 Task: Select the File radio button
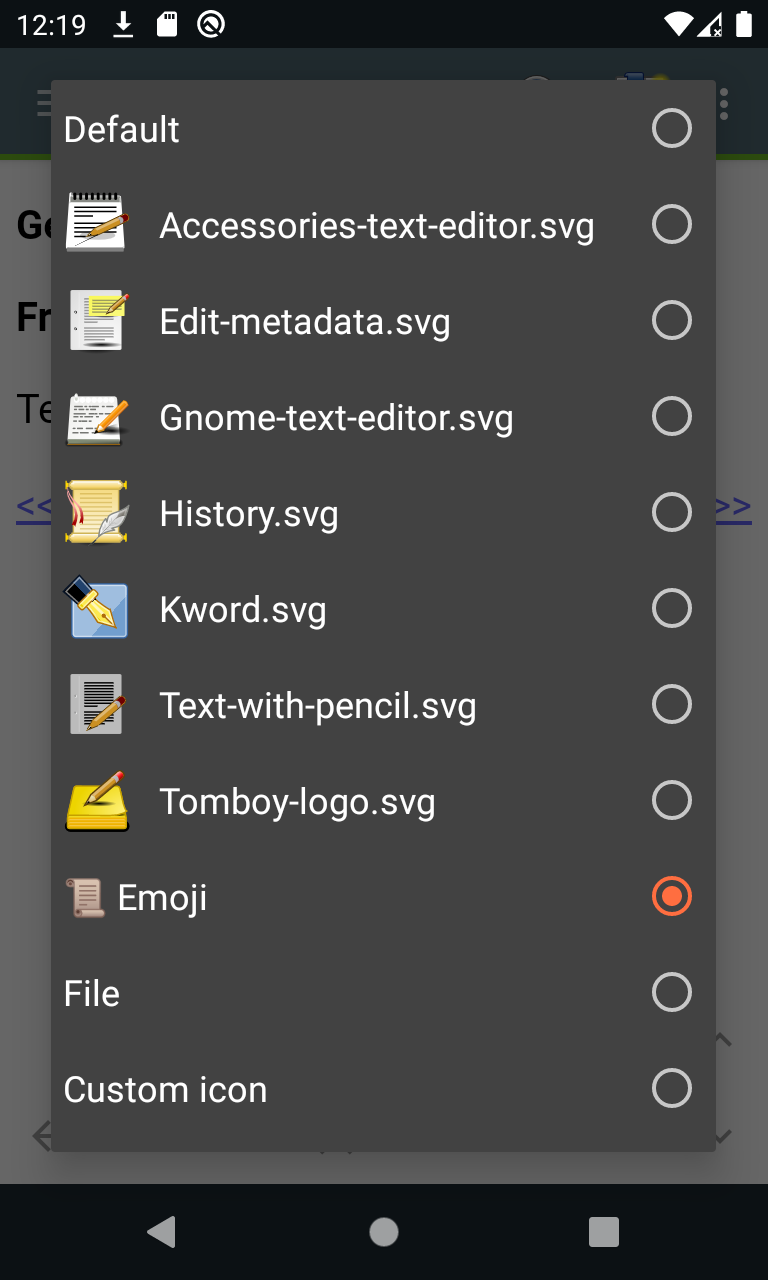click(671, 992)
